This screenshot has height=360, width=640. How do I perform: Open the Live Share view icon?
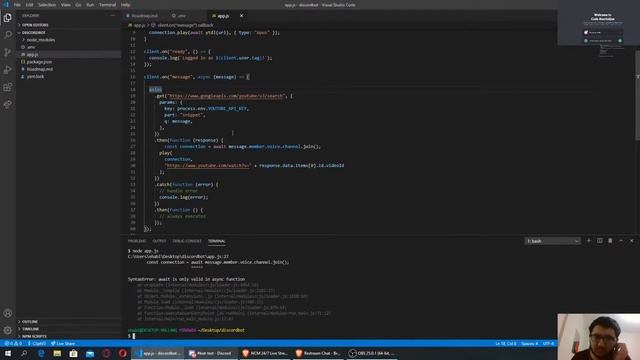click(x=7, y=104)
